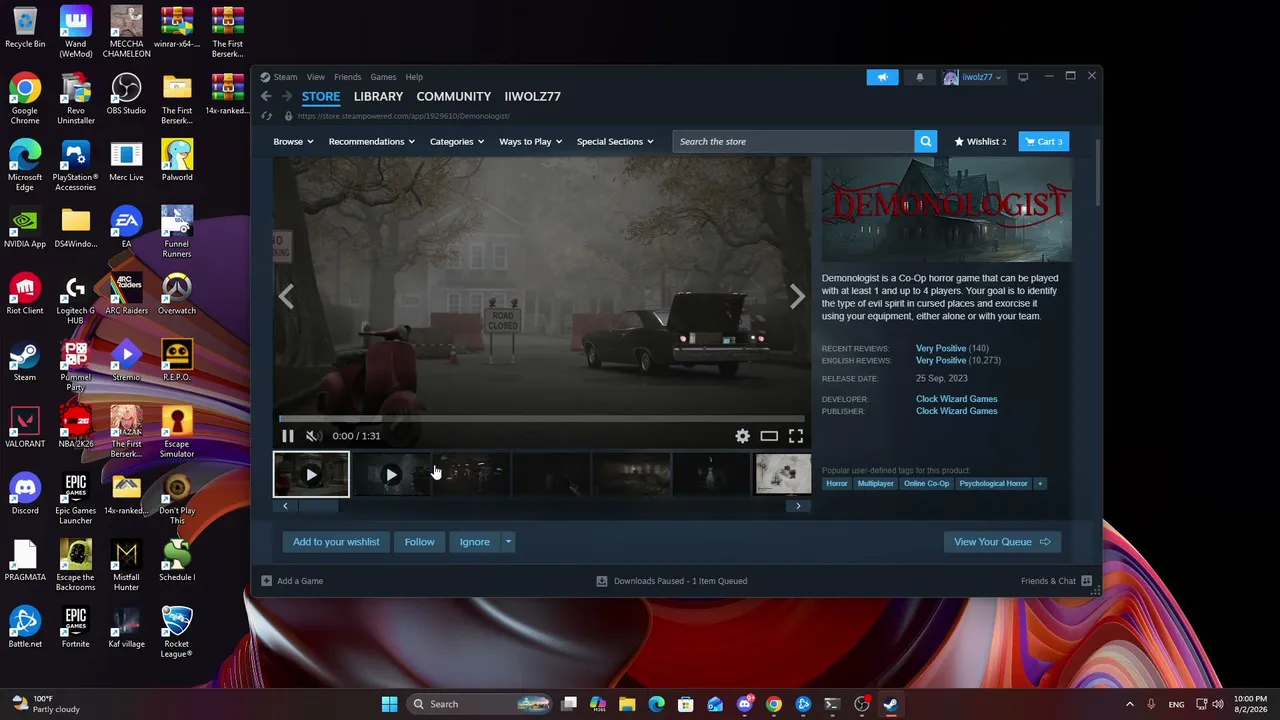Select the second trailer thumbnail
The height and width of the screenshot is (720, 1280).
pos(391,475)
